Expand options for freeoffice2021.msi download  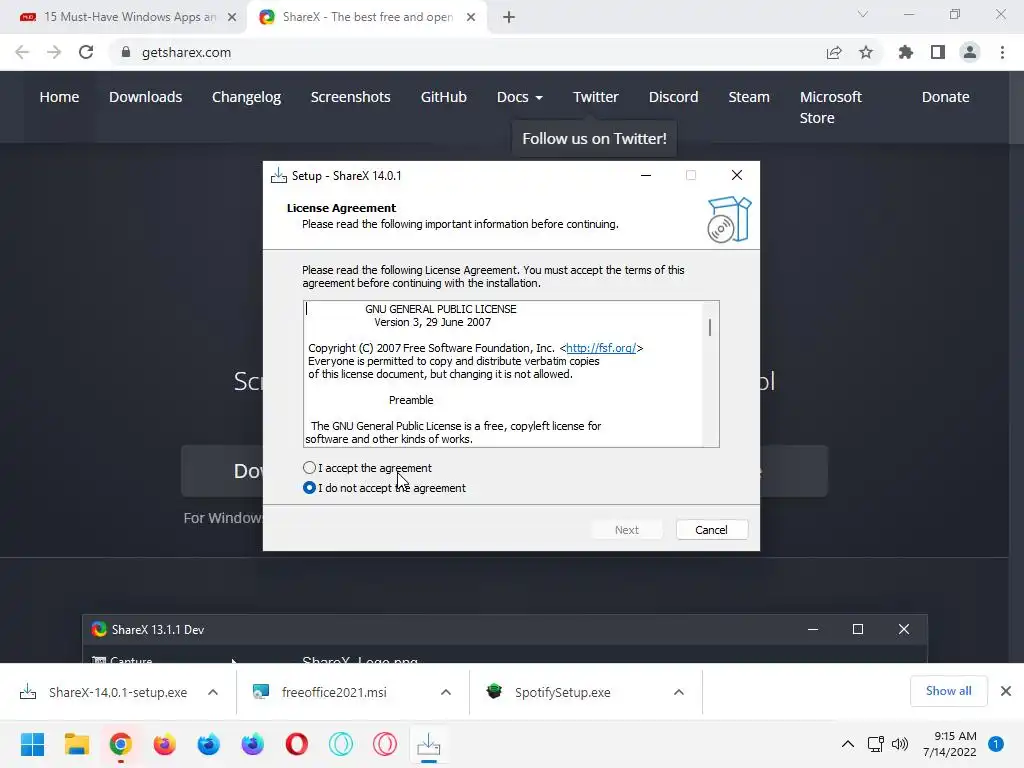click(x=446, y=692)
